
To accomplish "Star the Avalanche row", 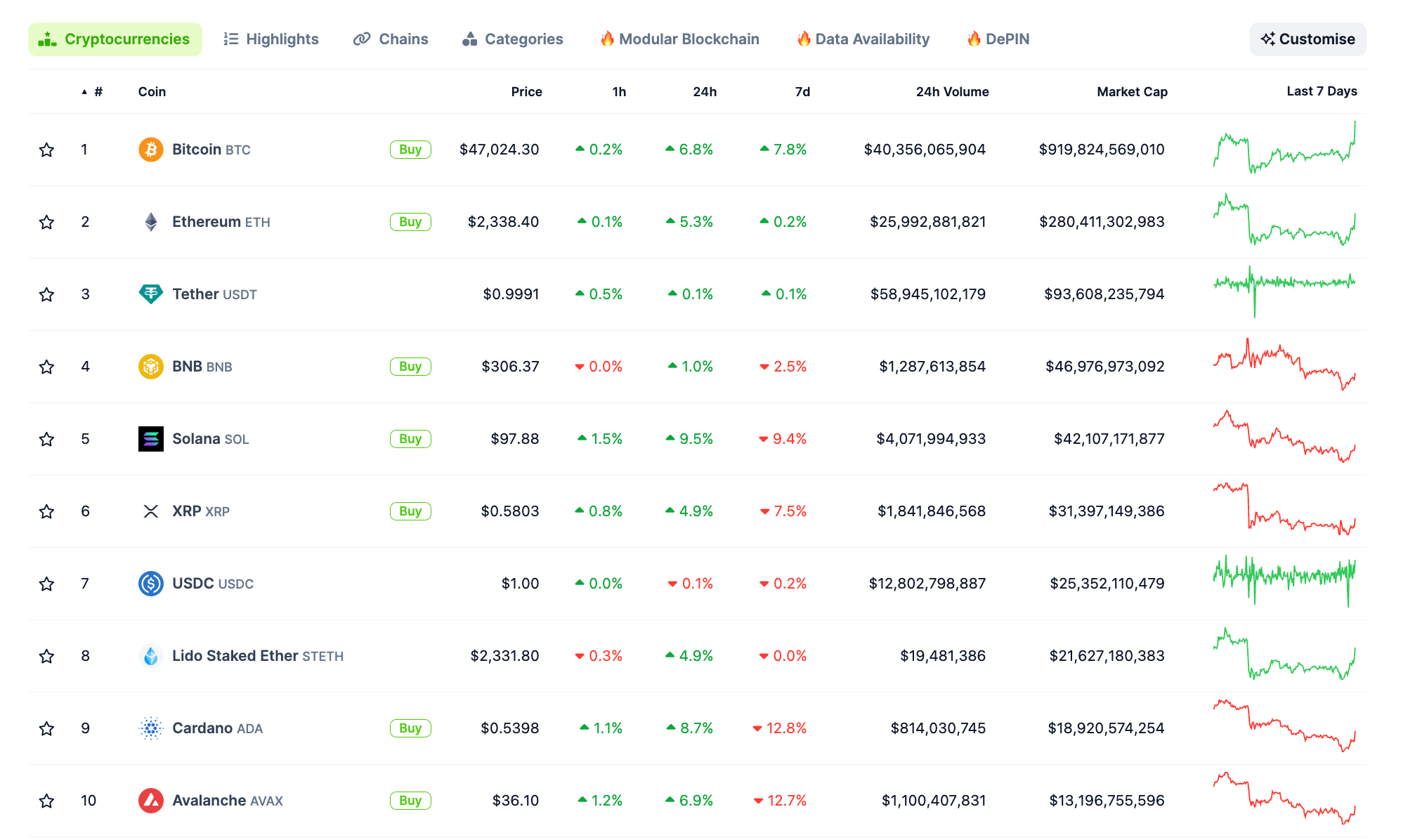I will (x=46, y=801).
